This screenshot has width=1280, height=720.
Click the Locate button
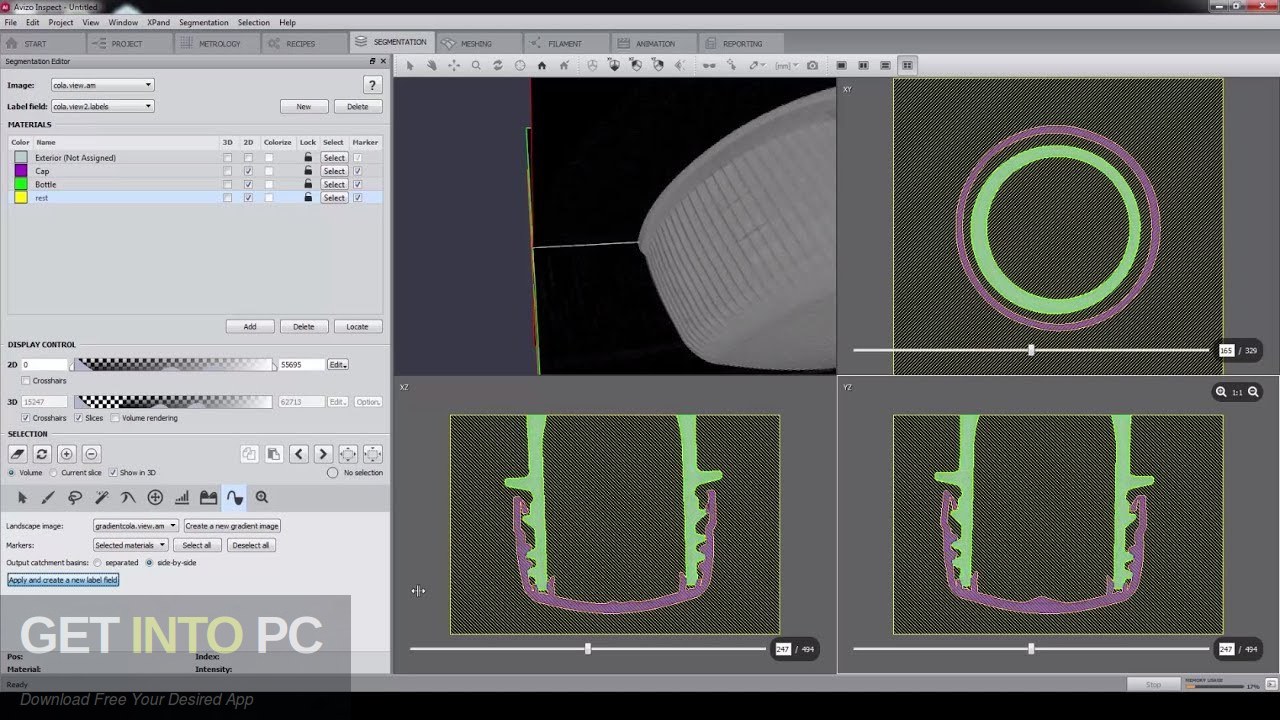point(357,326)
